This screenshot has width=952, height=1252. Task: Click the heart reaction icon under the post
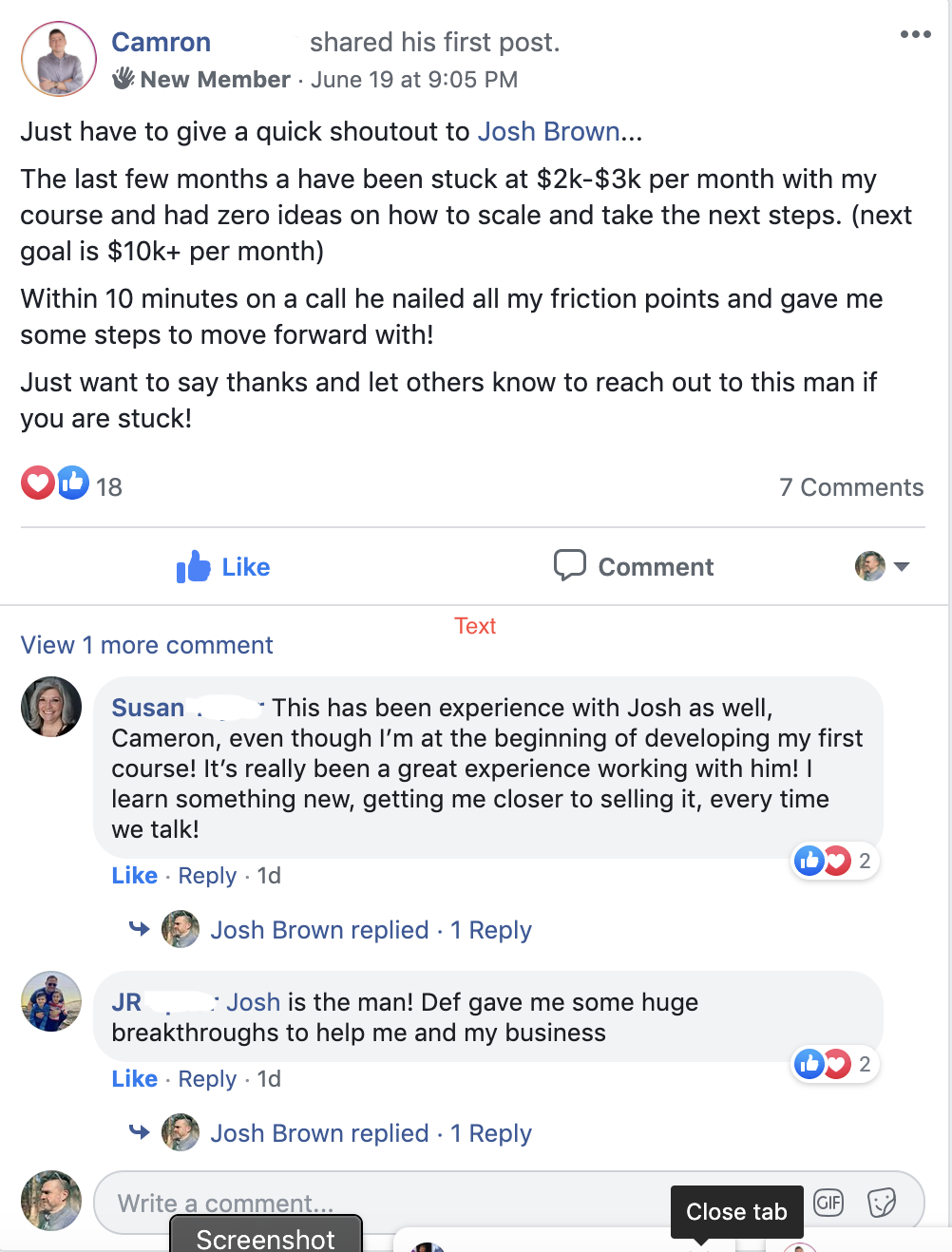[x=38, y=484]
